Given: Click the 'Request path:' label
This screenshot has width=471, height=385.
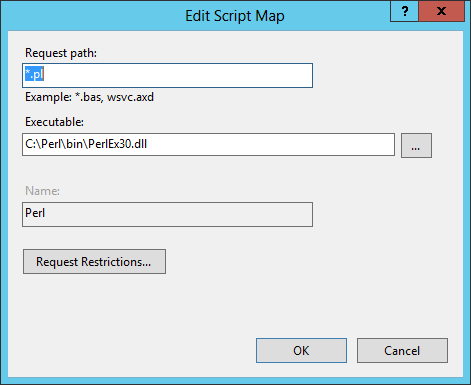Looking at the screenshot, I should click(61, 53).
